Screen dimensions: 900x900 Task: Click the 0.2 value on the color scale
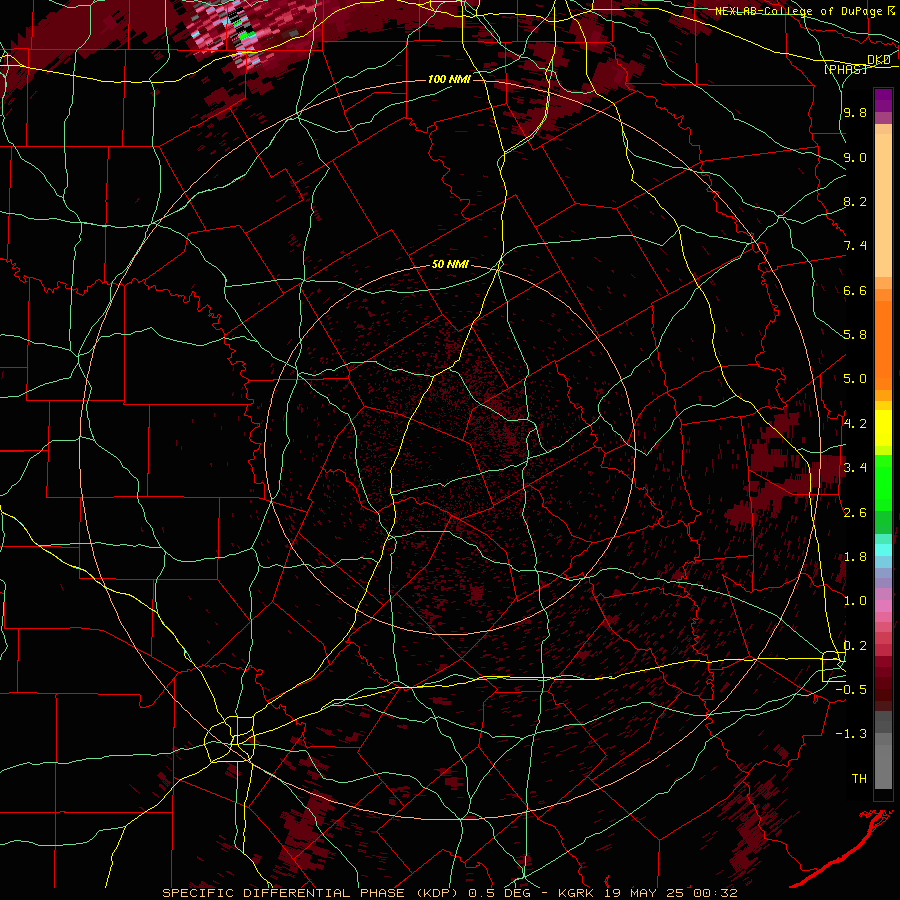tap(855, 646)
